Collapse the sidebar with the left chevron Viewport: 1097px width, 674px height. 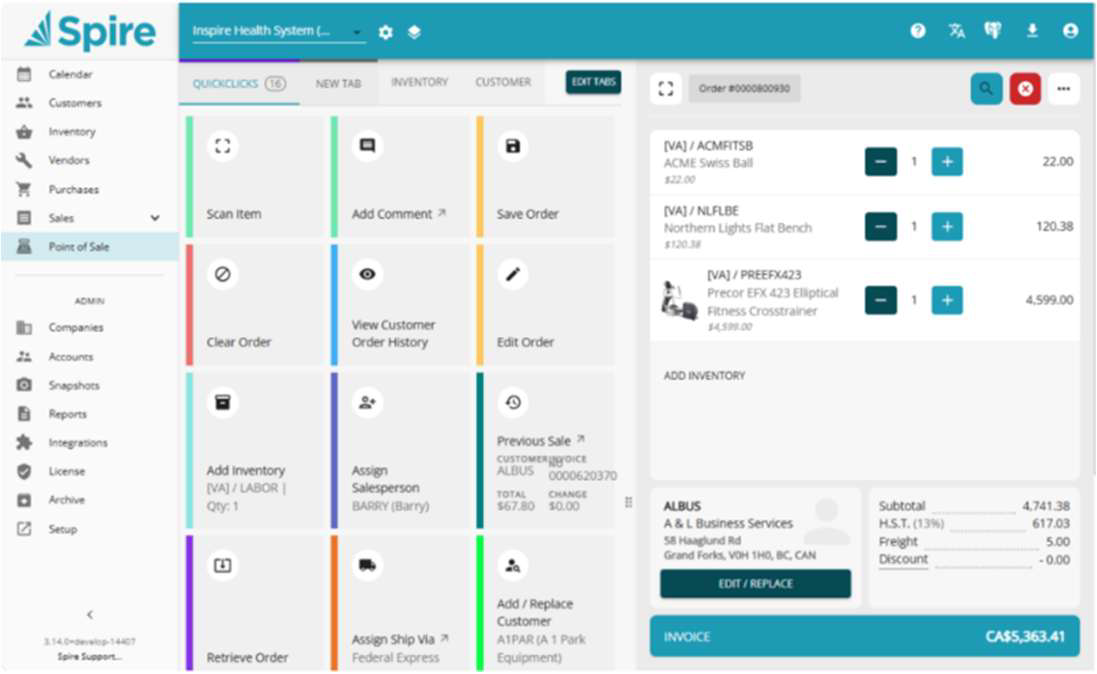[x=90, y=615]
